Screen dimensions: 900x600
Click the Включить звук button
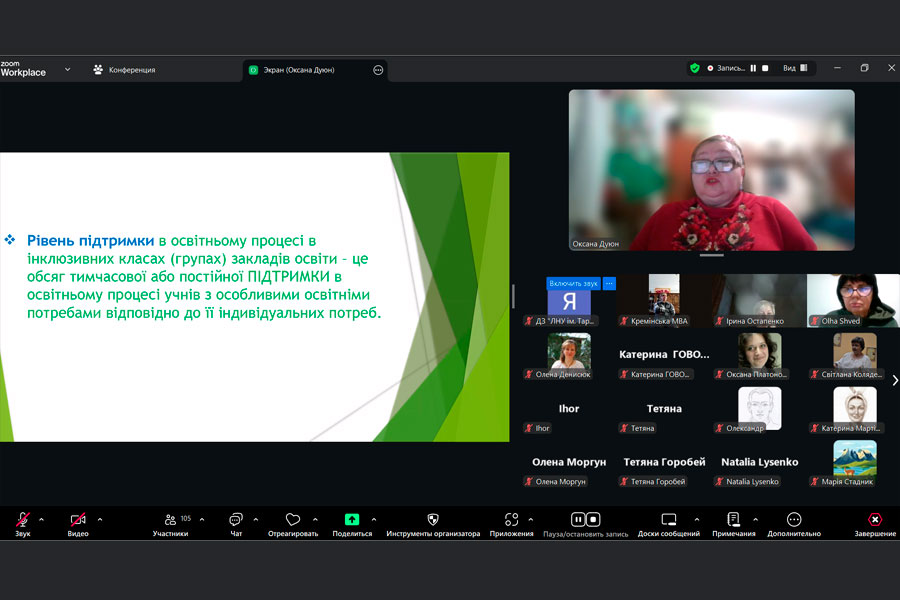click(573, 283)
